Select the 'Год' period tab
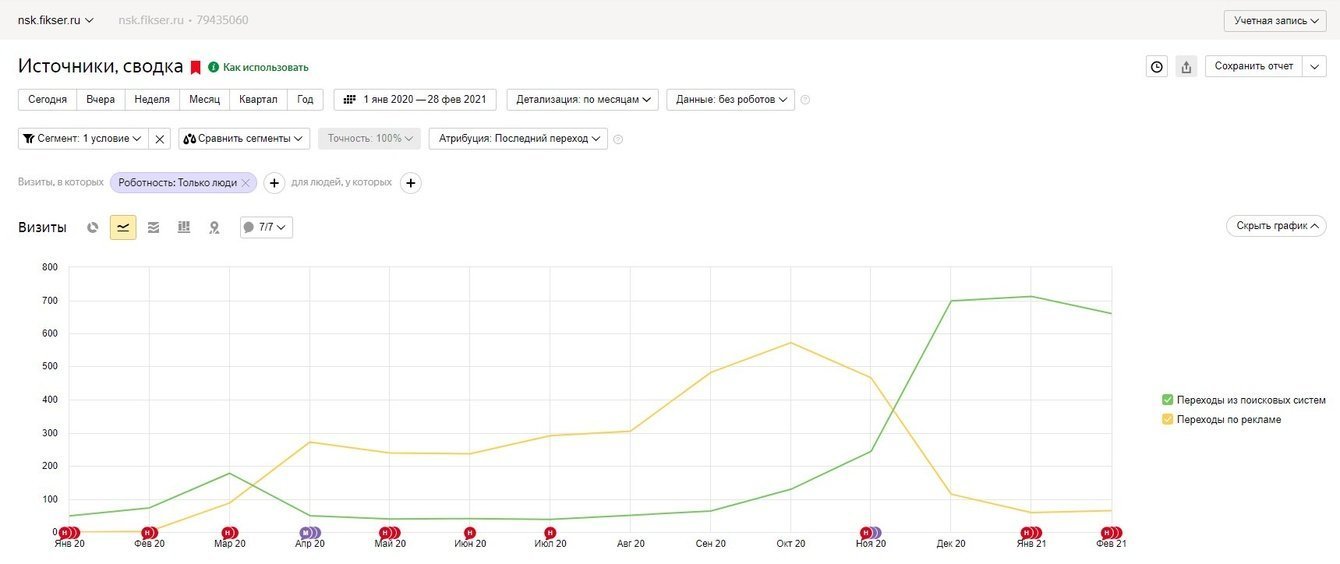Image resolution: width=1340 pixels, height=564 pixels. (x=305, y=100)
